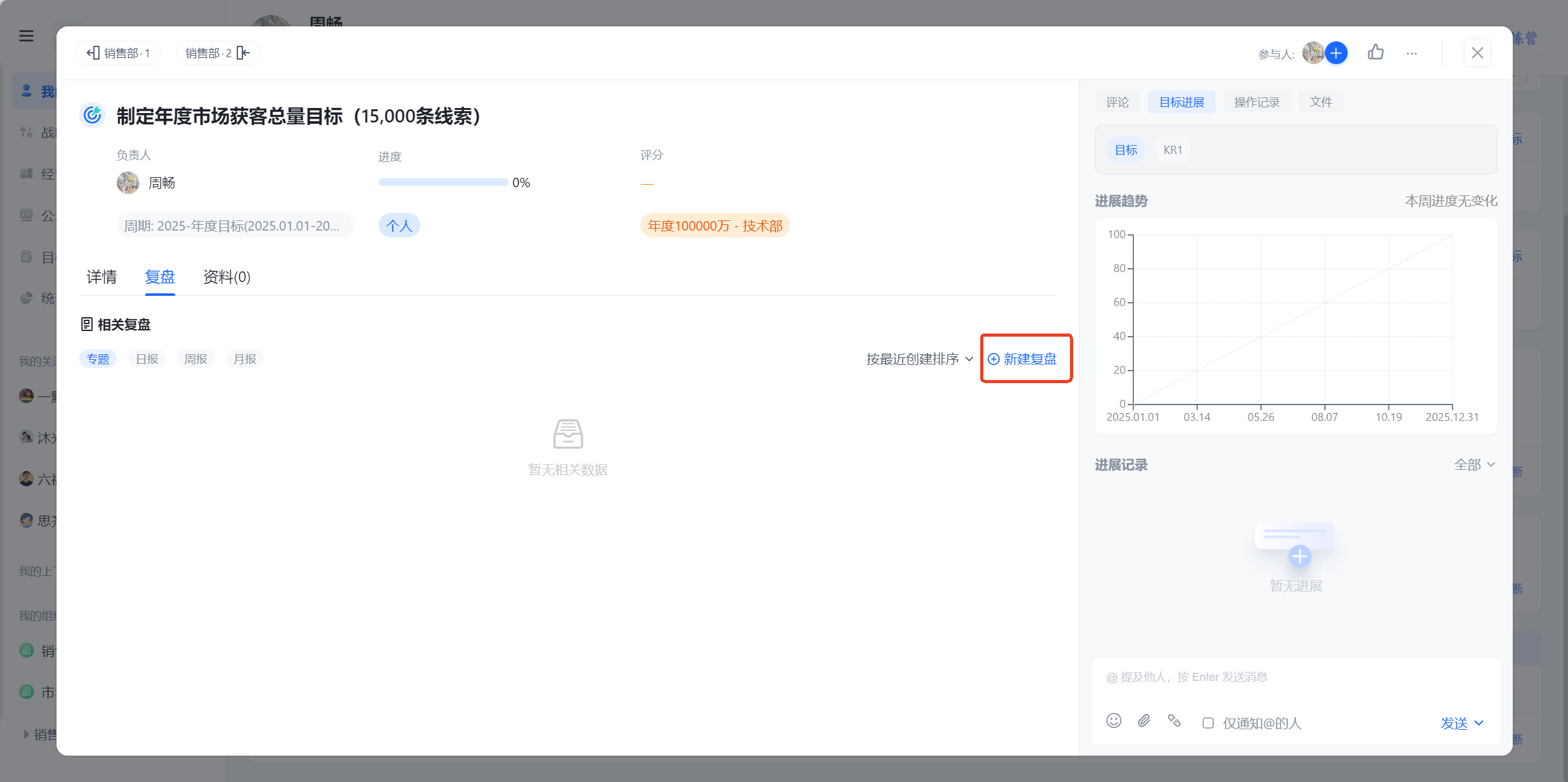Select the 目标进展 tab

(1182, 102)
